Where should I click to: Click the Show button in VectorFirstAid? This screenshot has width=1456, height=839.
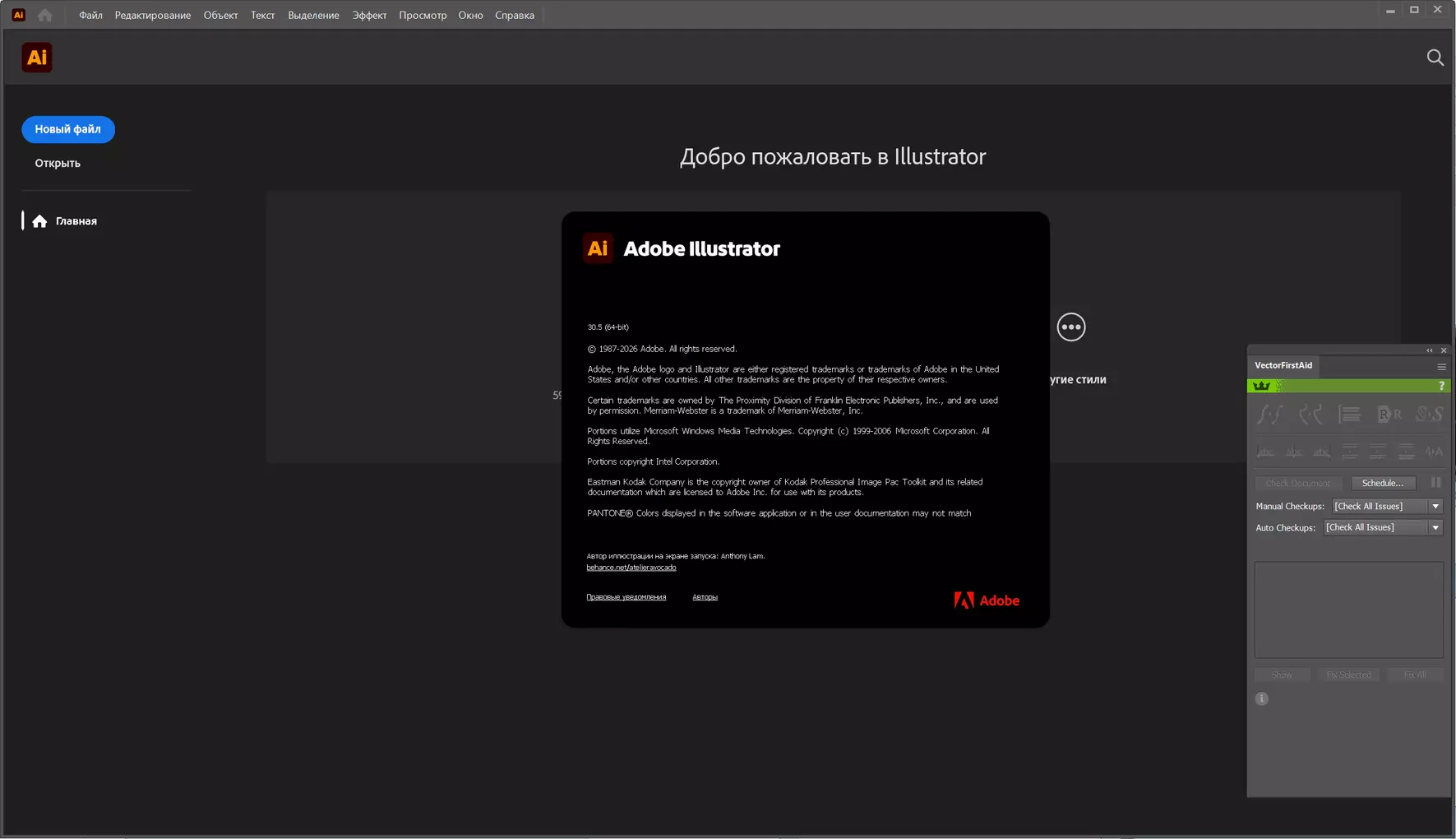point(1282,674)
